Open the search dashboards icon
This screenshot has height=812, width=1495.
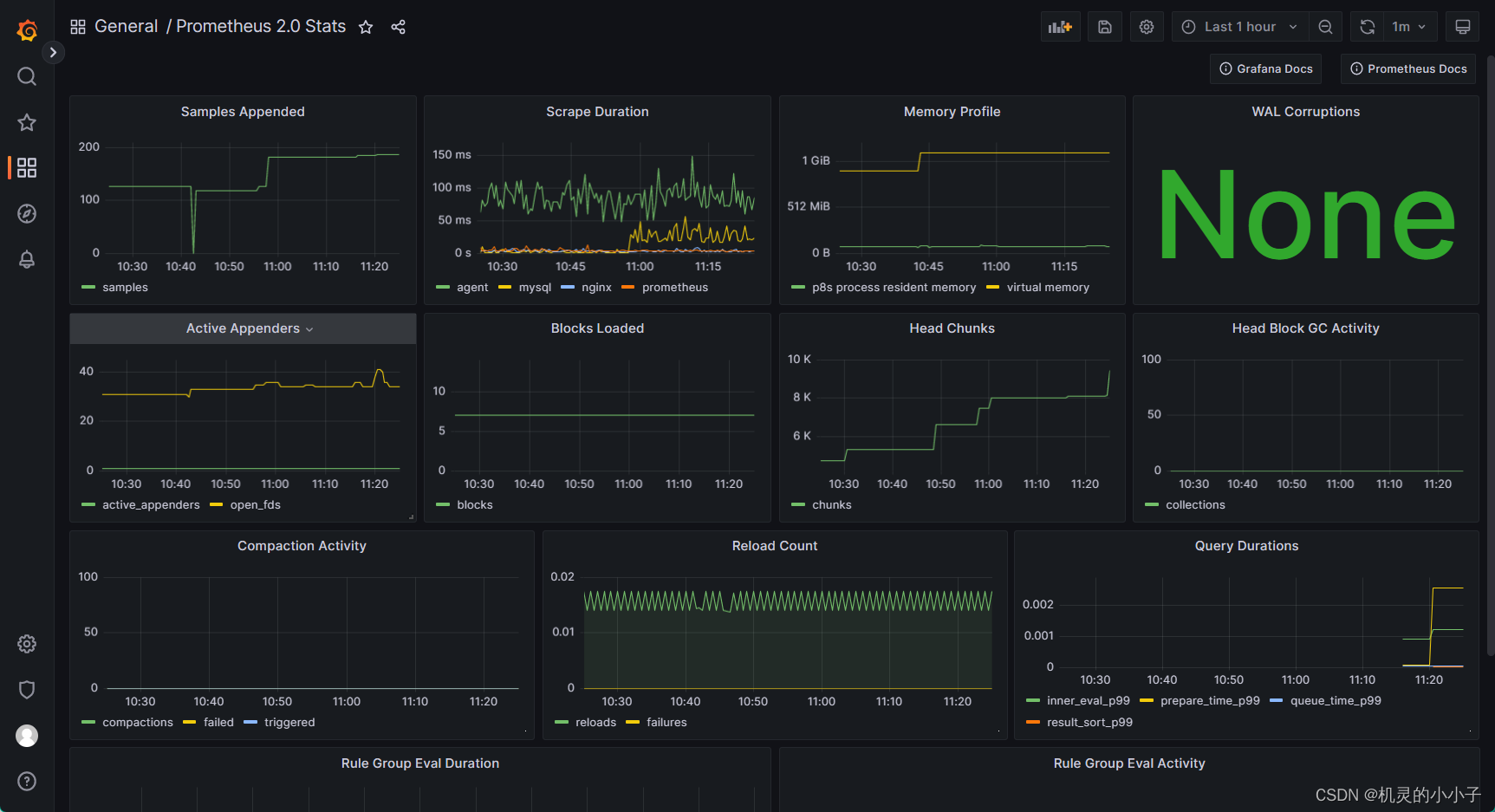pos(27,76)
